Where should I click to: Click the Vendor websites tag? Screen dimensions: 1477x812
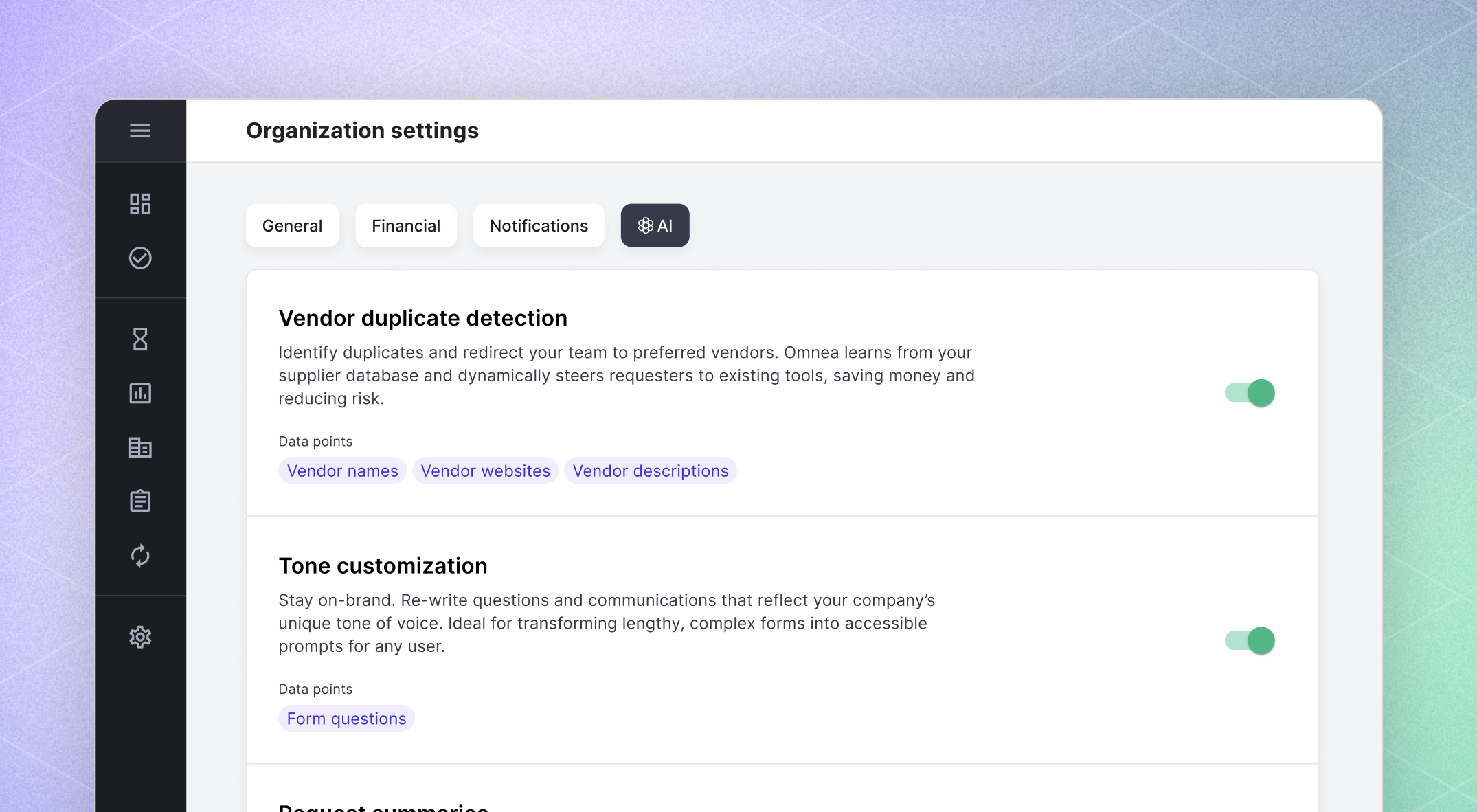485,471
